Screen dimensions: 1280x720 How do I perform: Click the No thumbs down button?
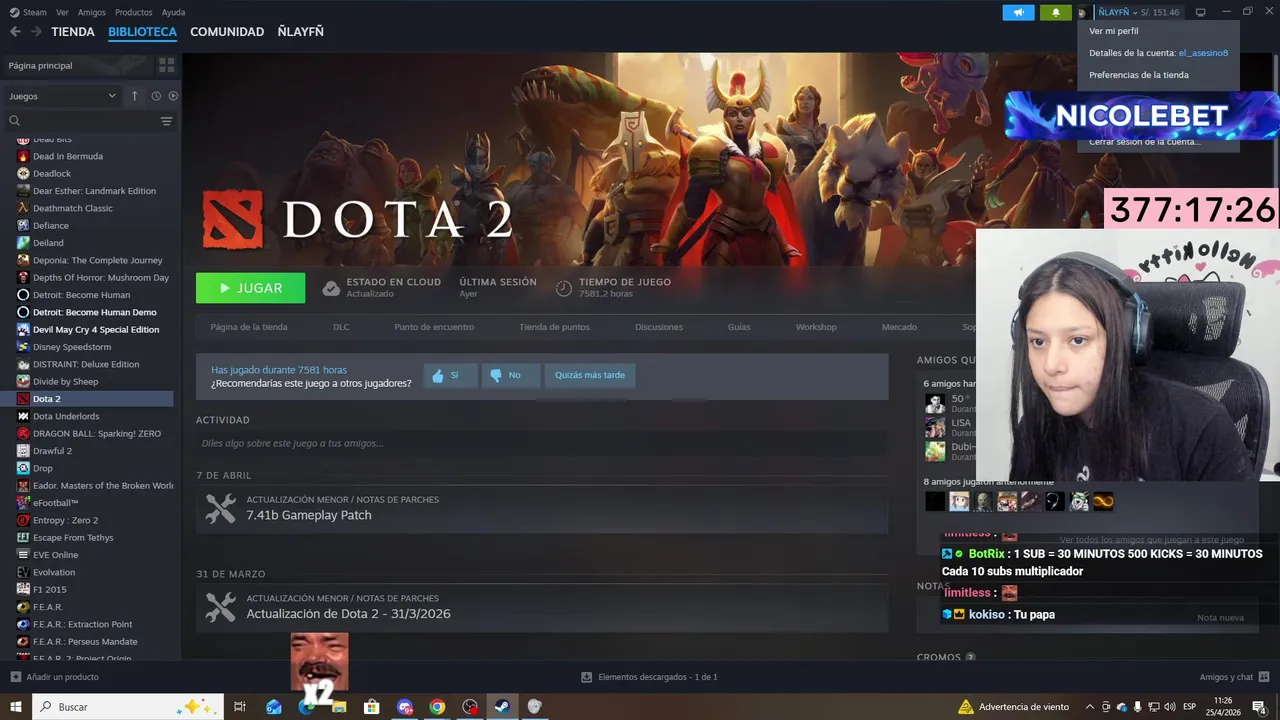pyautogui.click(x=510, y=375)
